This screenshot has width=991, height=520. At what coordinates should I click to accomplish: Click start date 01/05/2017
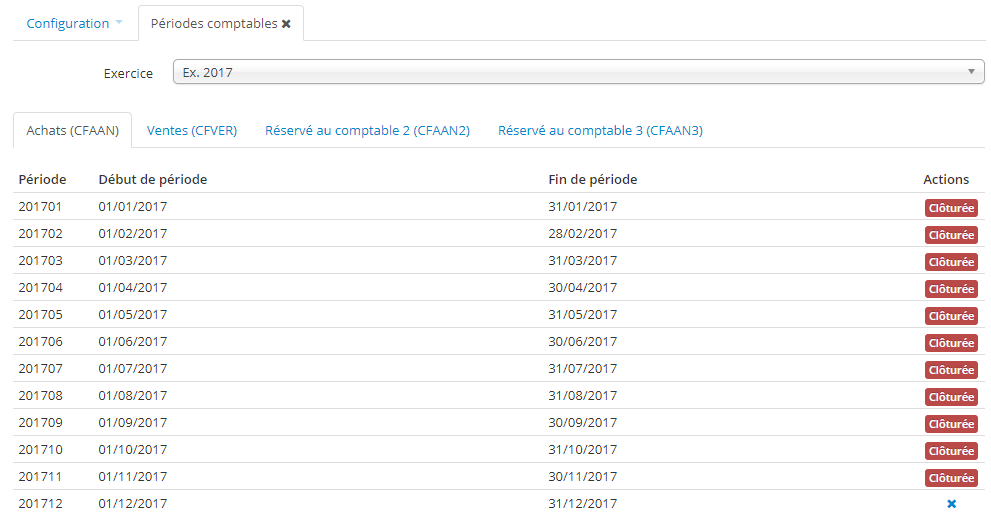pyautogui.click(x=133, y=315)
